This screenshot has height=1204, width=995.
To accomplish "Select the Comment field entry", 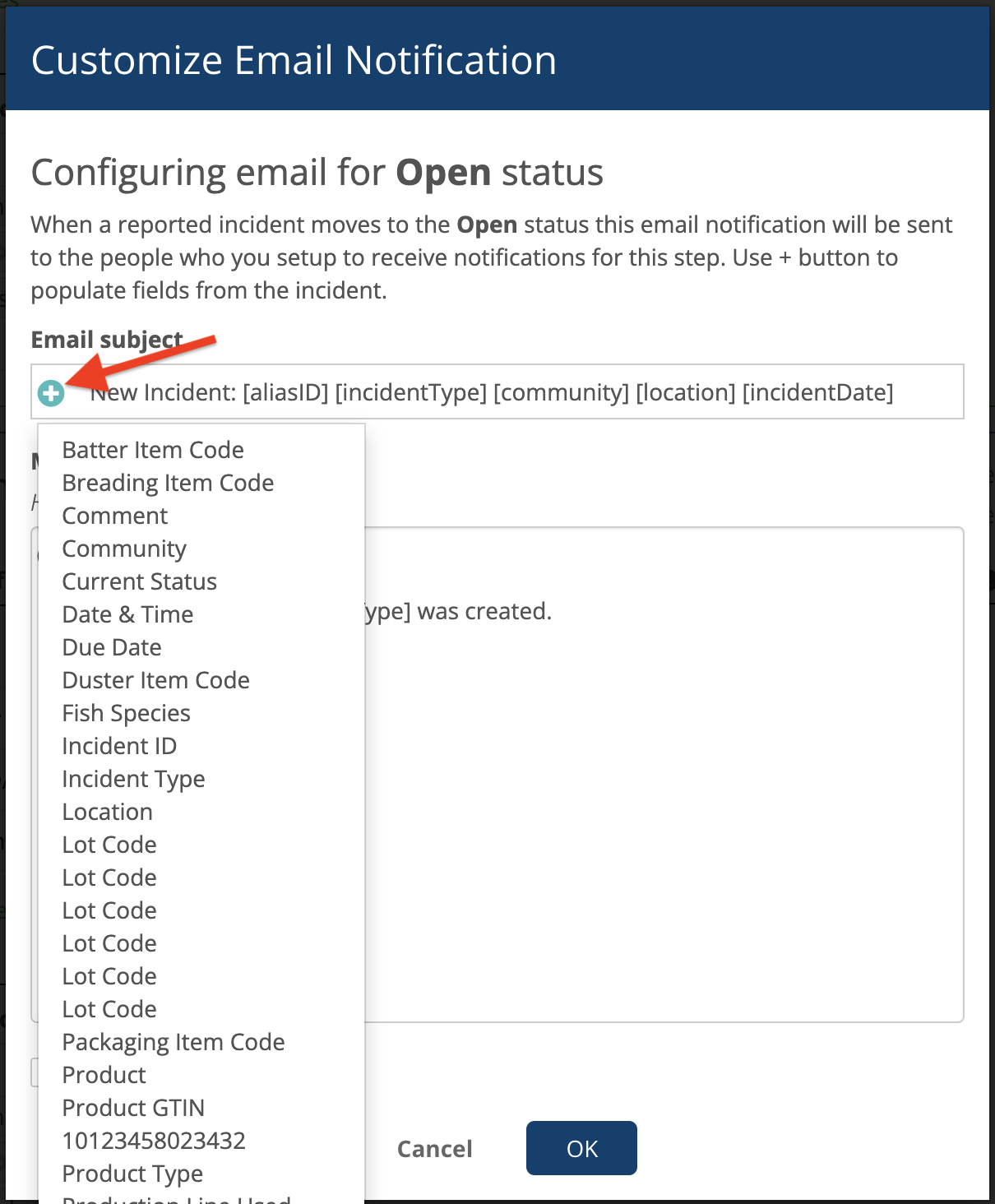I will click(115, 516).
